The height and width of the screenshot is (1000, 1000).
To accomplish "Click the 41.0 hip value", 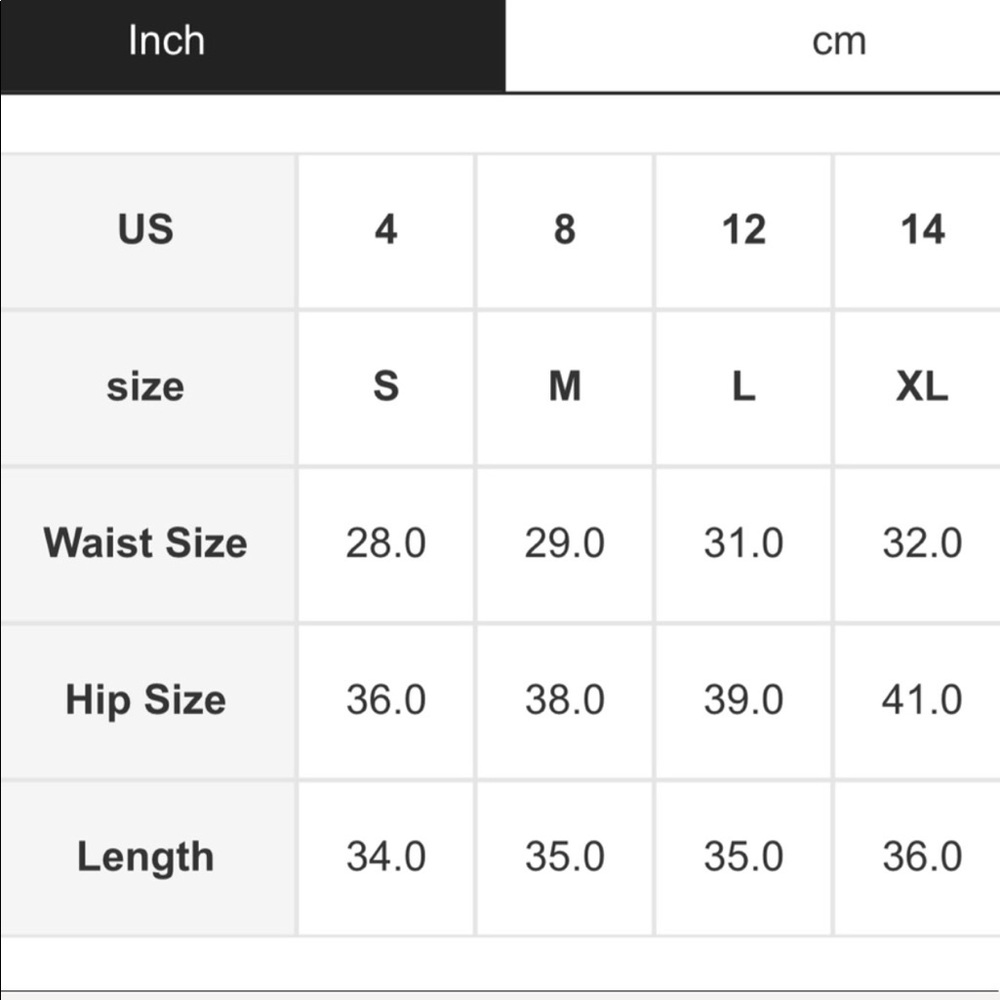I will (922, 700).
